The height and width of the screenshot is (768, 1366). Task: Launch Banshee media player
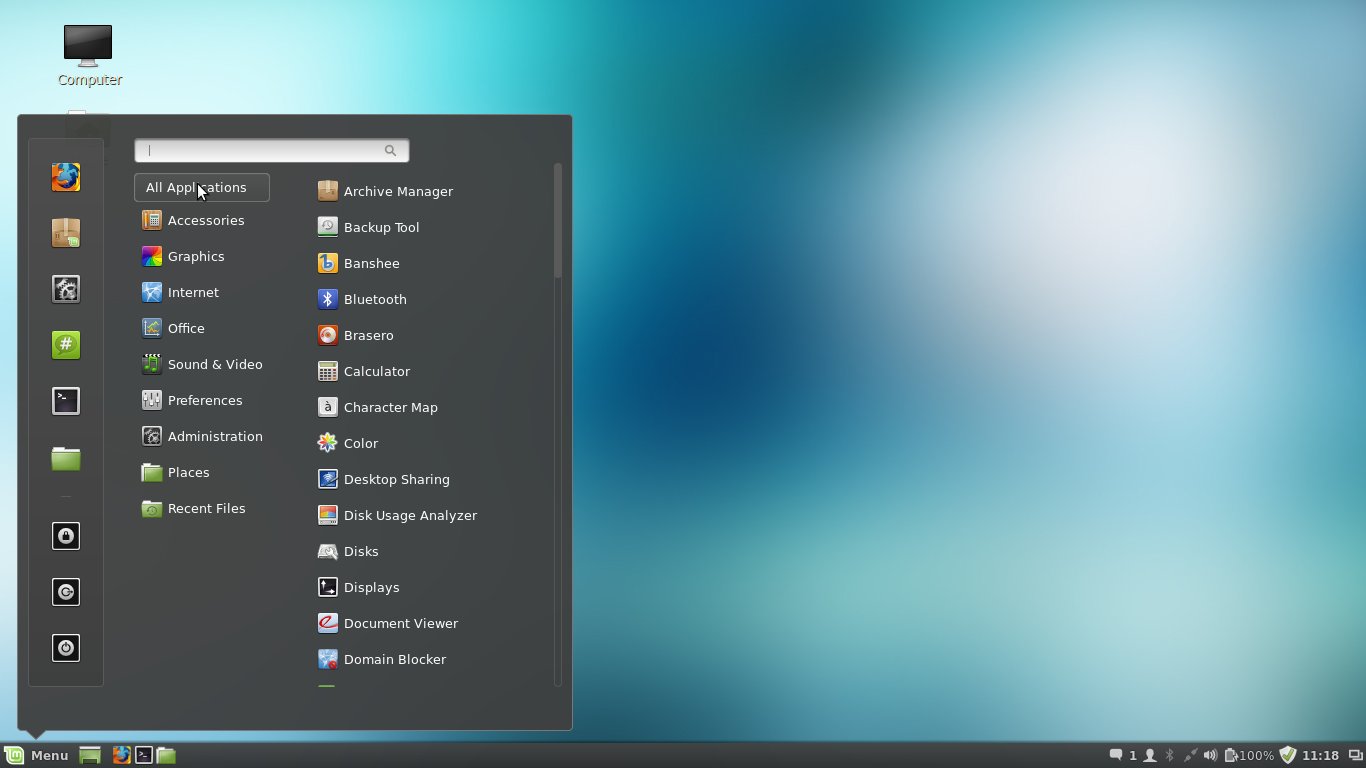[x=371, y=263]
